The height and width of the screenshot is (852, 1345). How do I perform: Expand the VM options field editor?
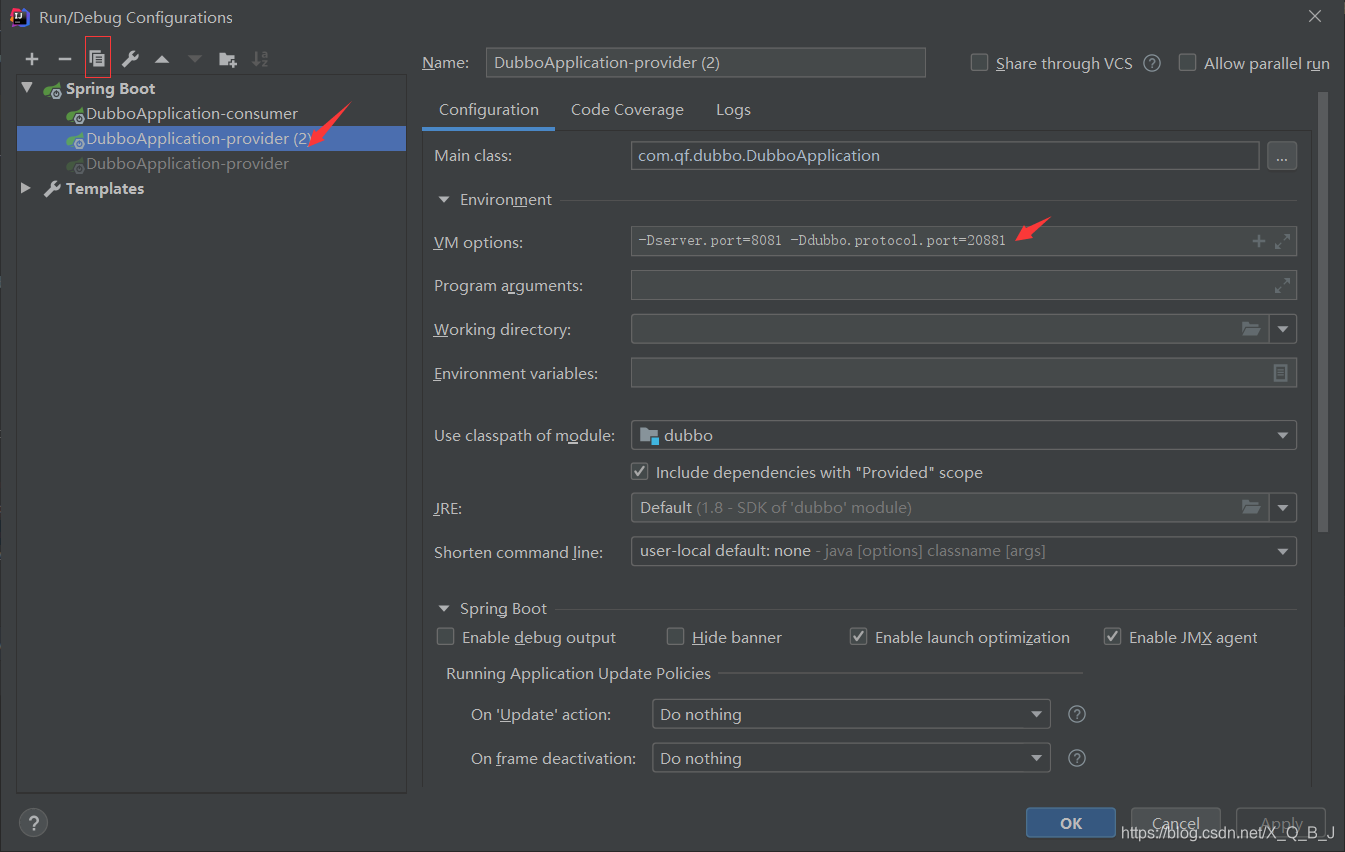pyautogui.click(x=1283, y=241)
